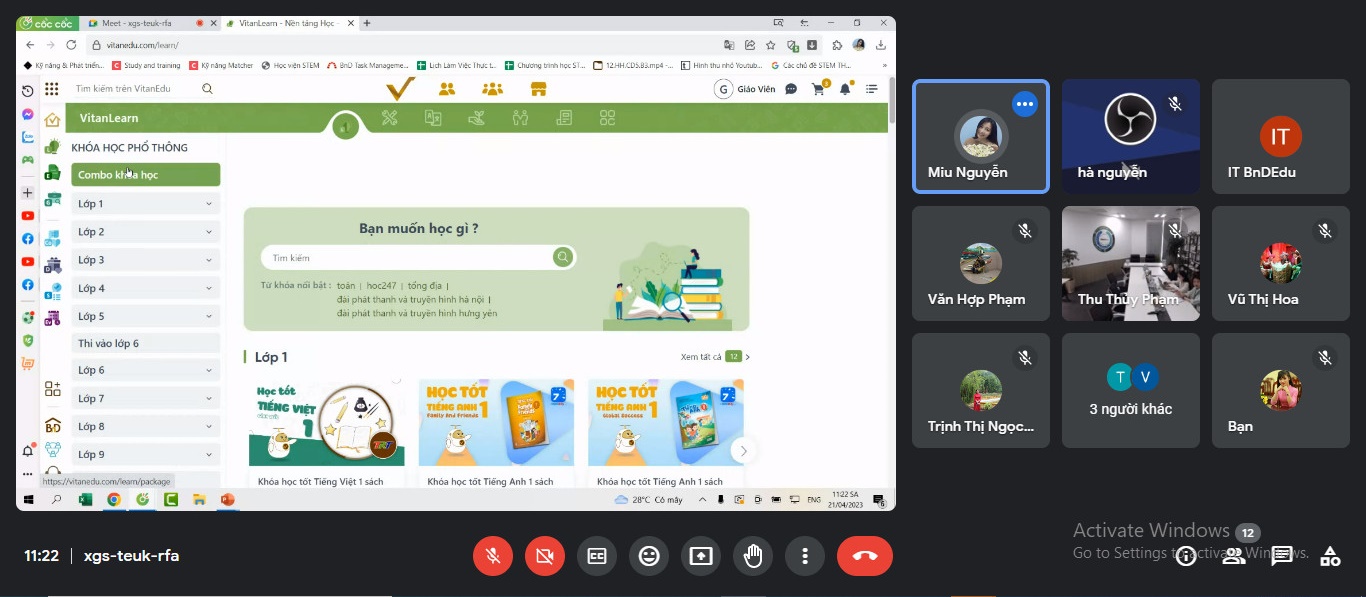Expand the Lớp 8 course list
Screen dimensions: 1366x597
(146, 426)
